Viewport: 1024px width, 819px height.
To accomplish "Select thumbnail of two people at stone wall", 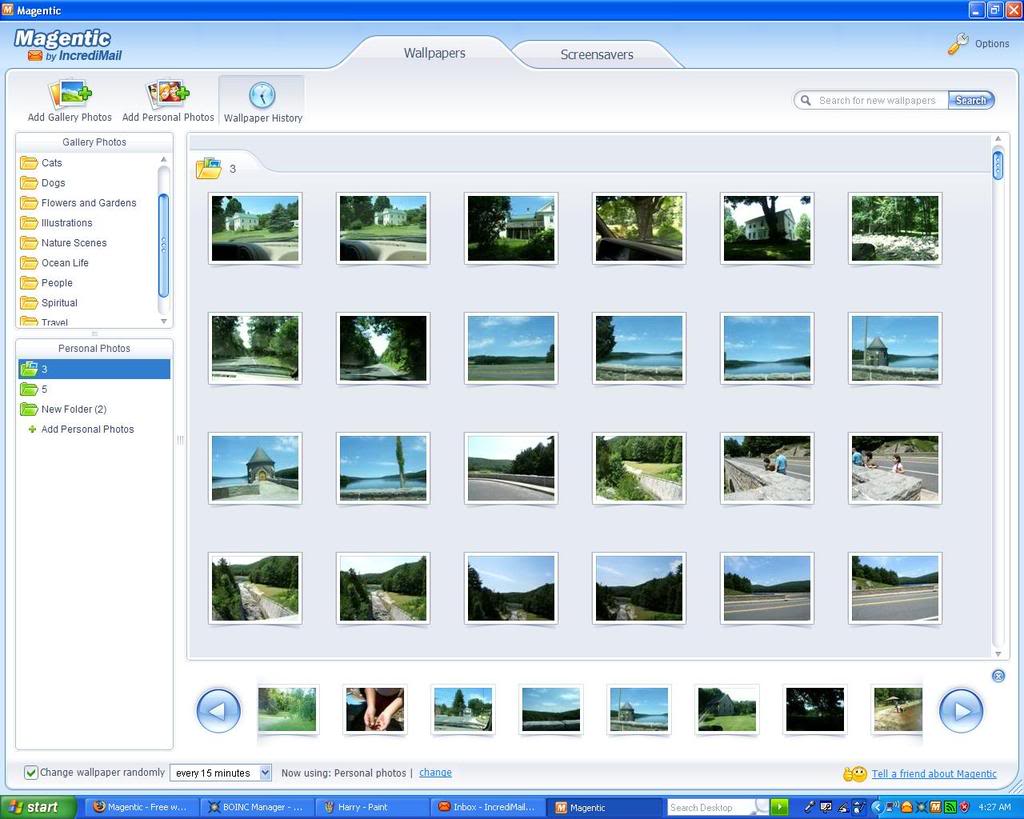I will [767, 468].
